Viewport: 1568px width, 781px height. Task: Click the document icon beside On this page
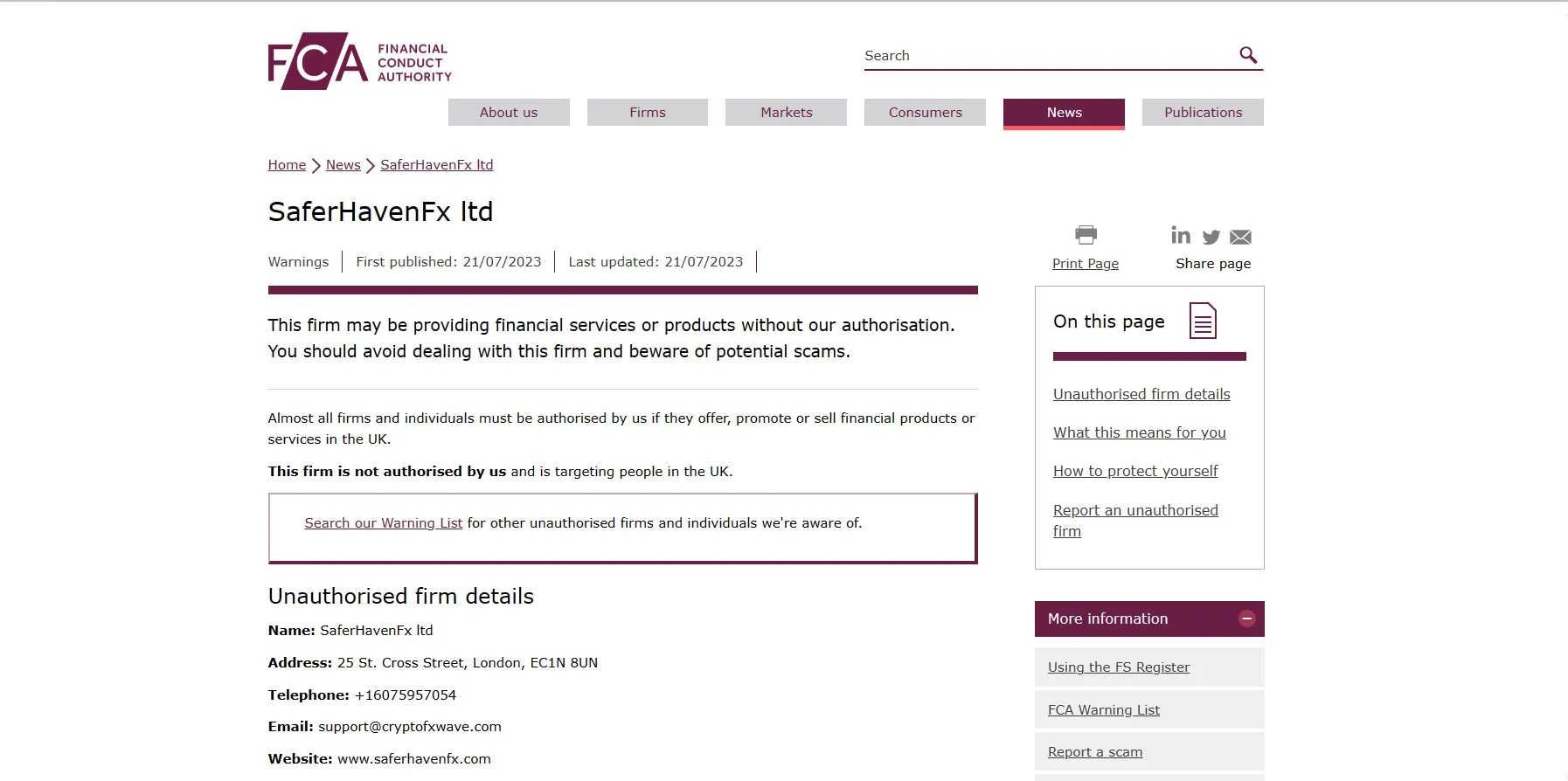[x=1203, y=321]
